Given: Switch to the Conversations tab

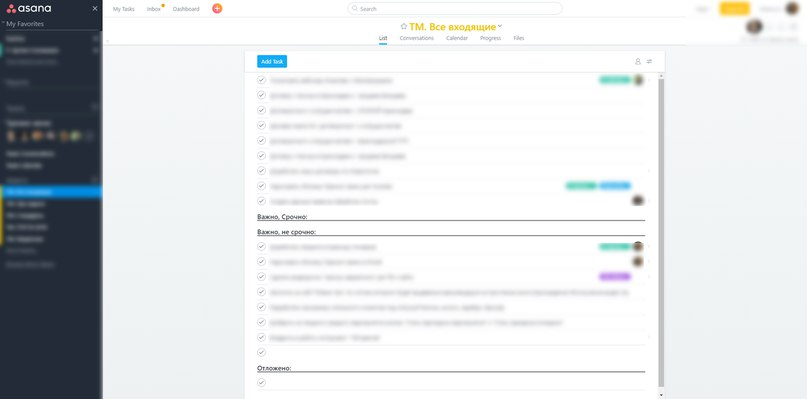Looking at the screenshot, I should pos(416,38).
